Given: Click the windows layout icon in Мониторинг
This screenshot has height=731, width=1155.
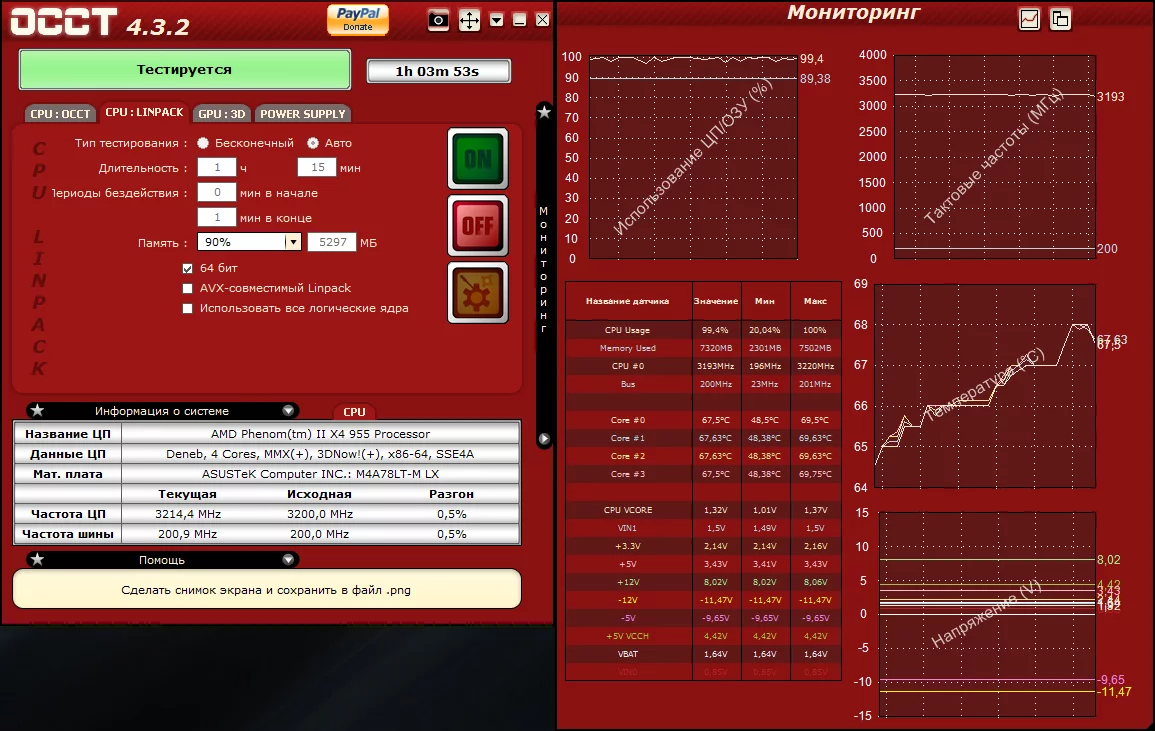Looking at the screenshot, I should [1061, 19].
